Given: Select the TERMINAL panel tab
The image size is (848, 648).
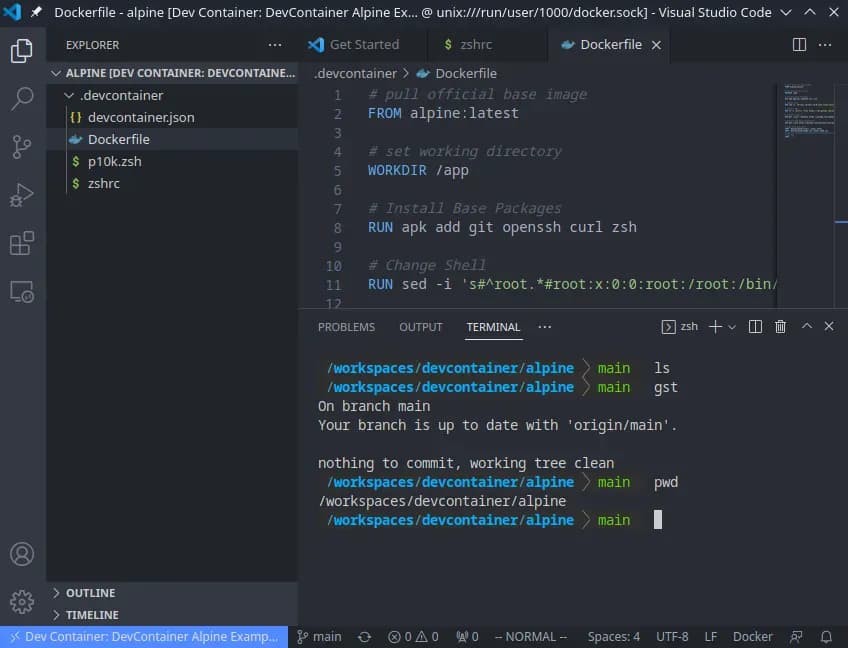Looking at the screenshot, I should point(493,327).
